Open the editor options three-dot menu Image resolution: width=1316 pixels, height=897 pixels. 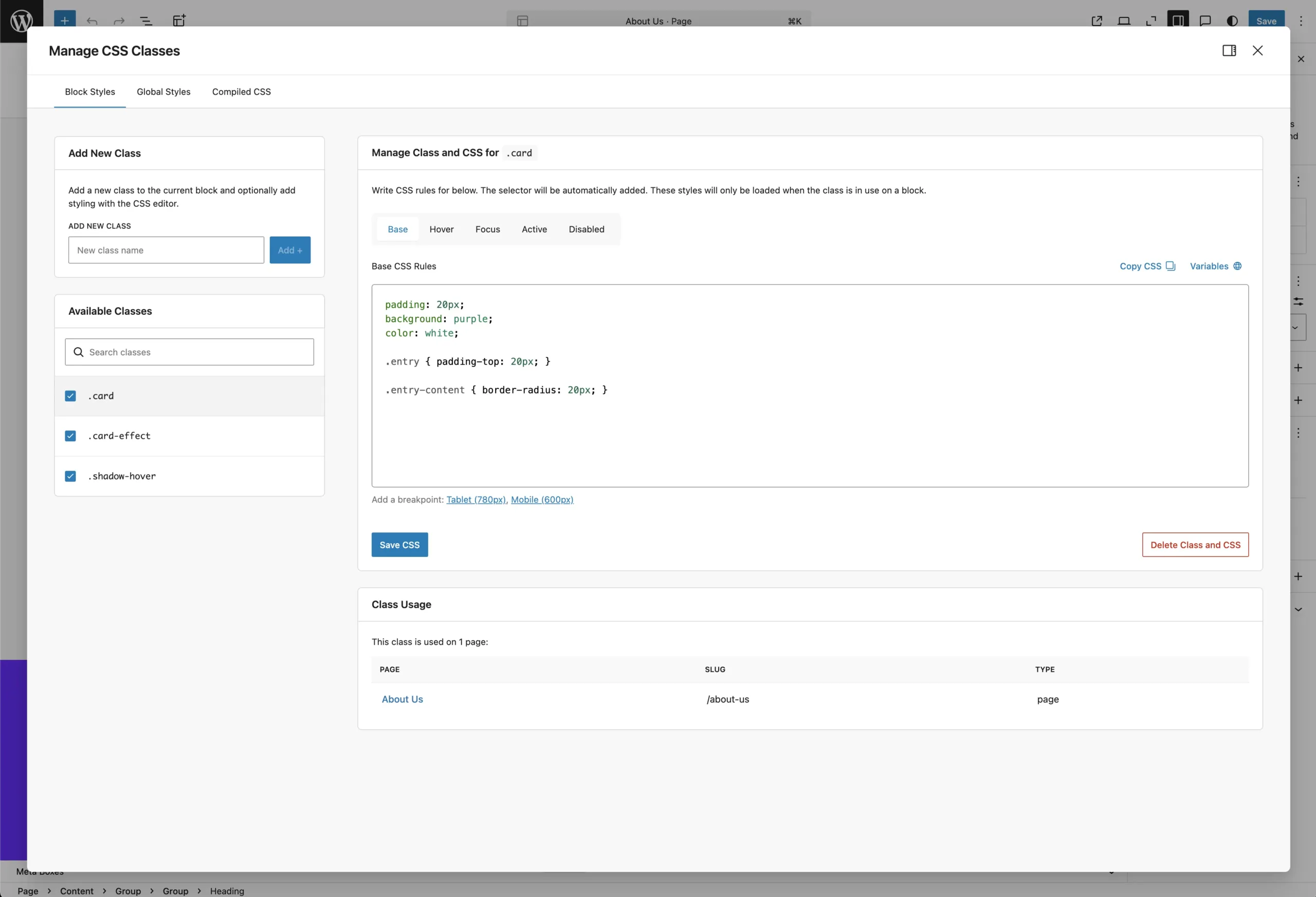1301,21
